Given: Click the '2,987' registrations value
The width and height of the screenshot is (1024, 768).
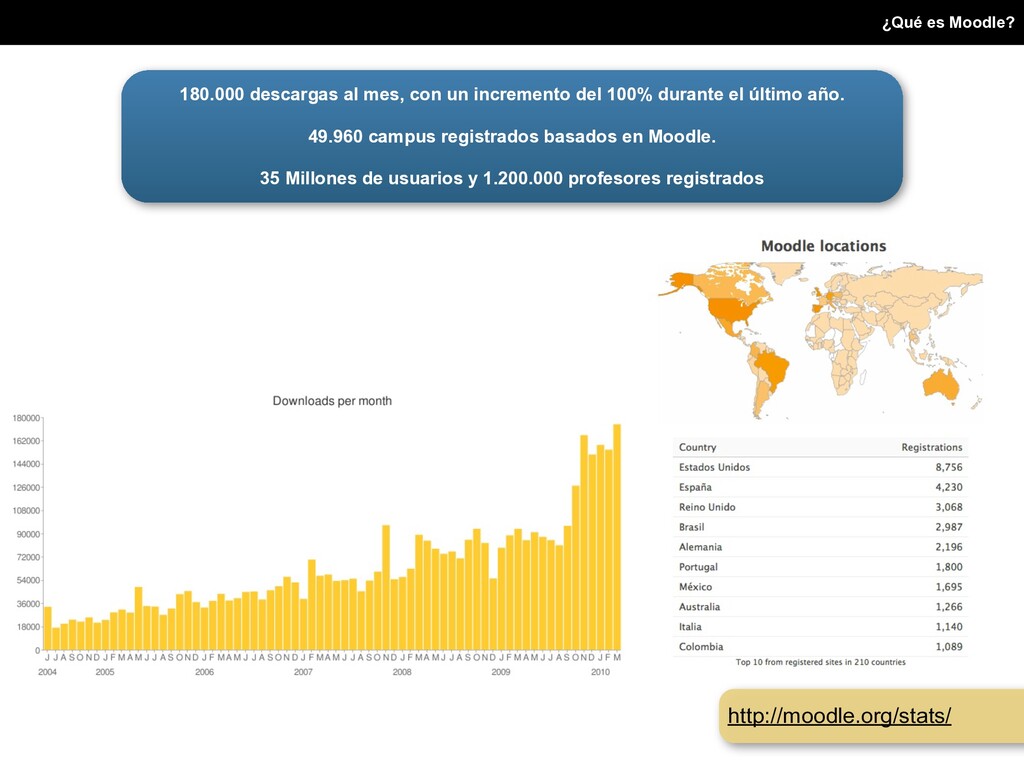Looking at the screenshot, I should click(x=949, y=527).
